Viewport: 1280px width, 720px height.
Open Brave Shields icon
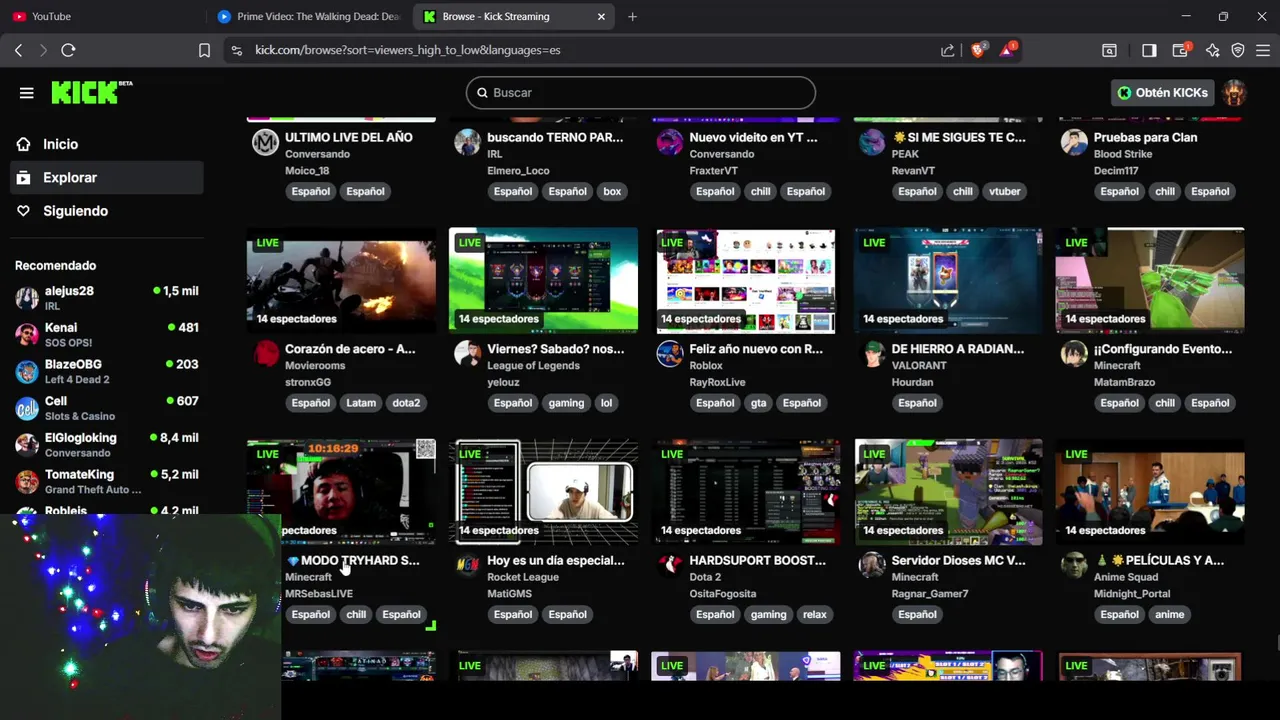(x=978, y=50)
